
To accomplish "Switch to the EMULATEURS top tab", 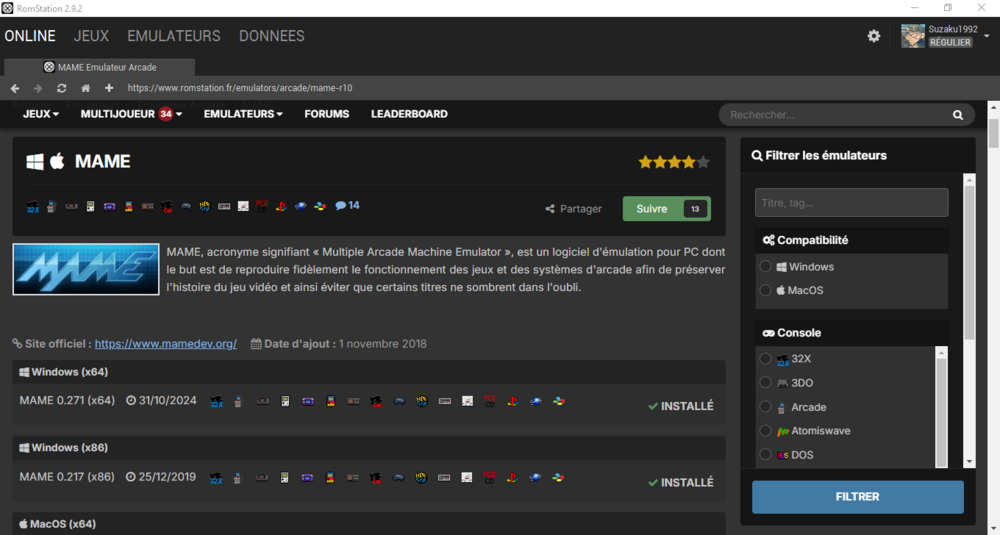I will [173, 36].
